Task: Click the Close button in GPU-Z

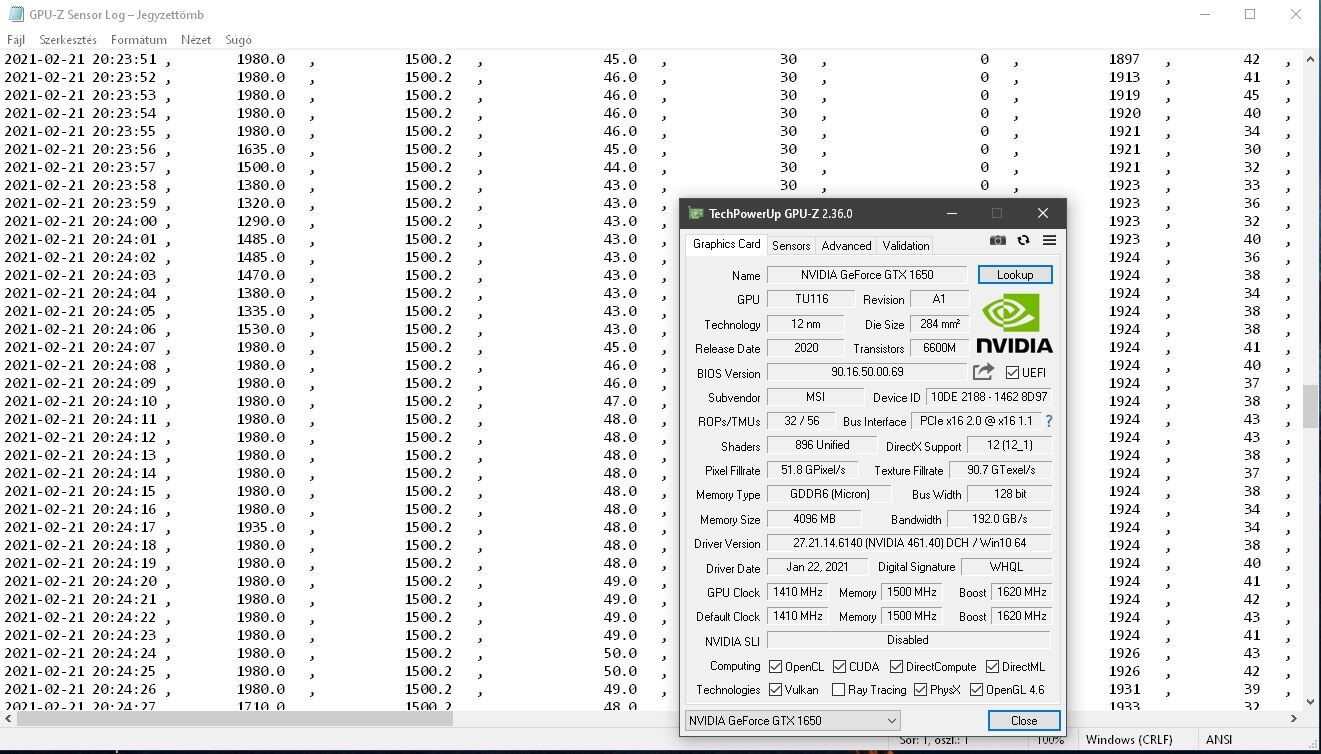Action: (1024, 720)
